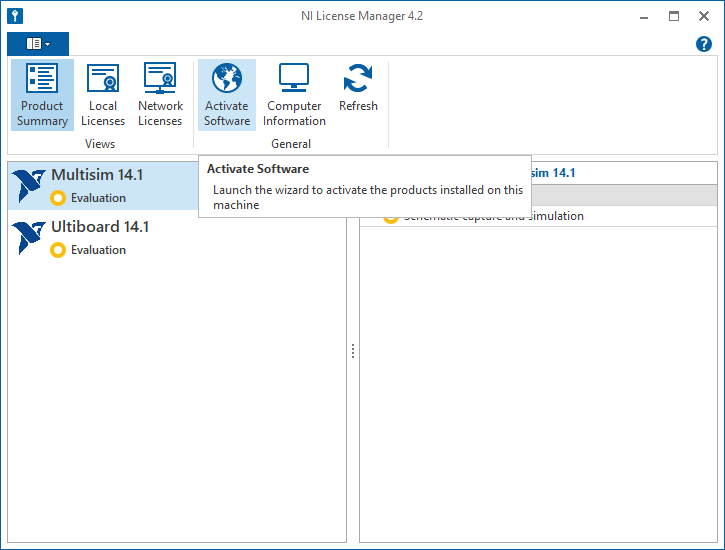Maximize the NI License Manager window
The height and width of the screenshot is (550, 725).
(x=674, y=17)
